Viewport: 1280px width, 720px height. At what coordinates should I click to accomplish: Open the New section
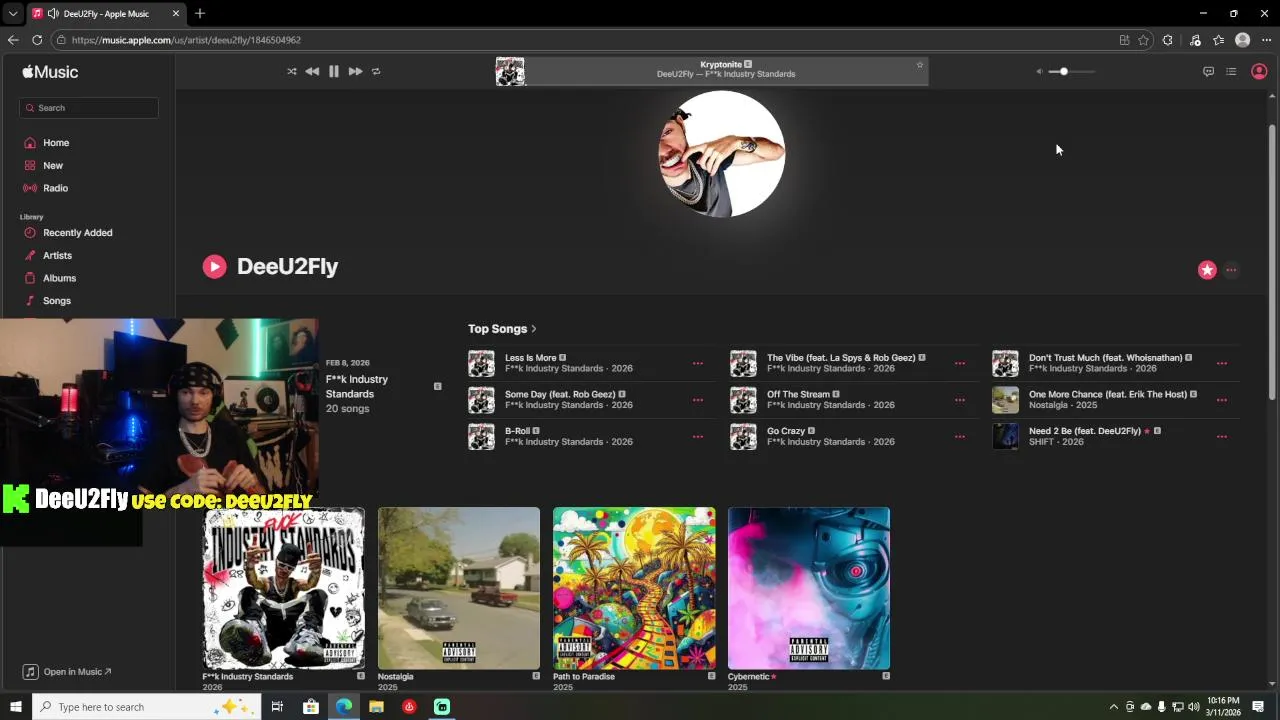tap(53, 165)
